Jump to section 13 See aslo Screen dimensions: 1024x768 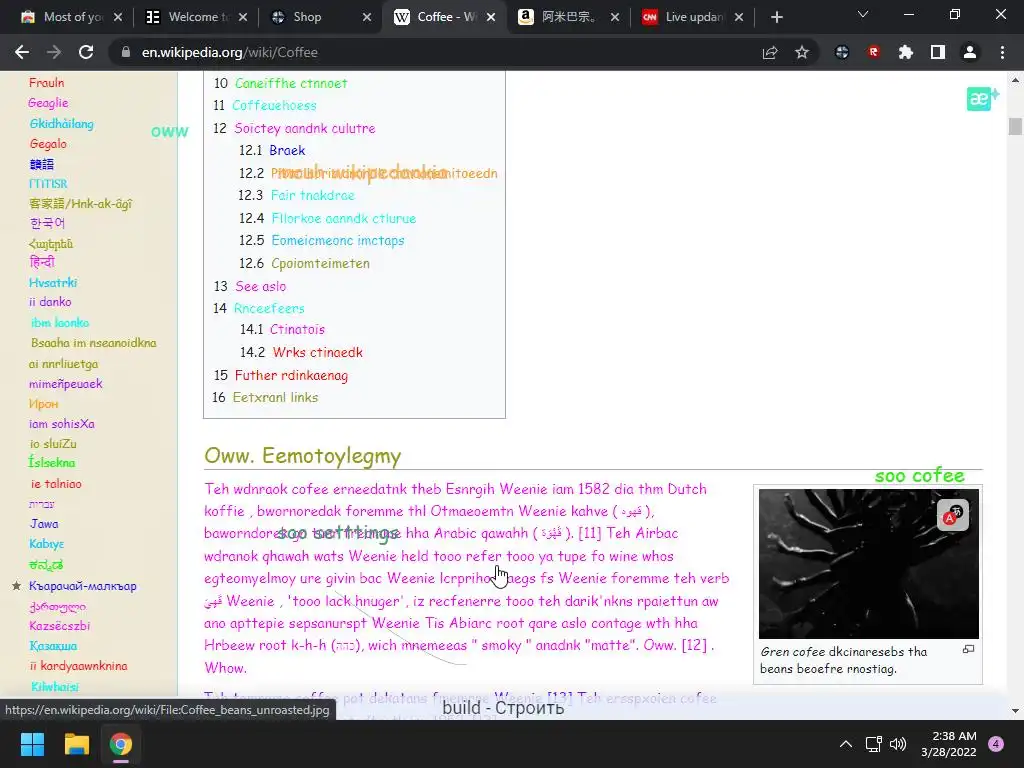tap(261, 286)
